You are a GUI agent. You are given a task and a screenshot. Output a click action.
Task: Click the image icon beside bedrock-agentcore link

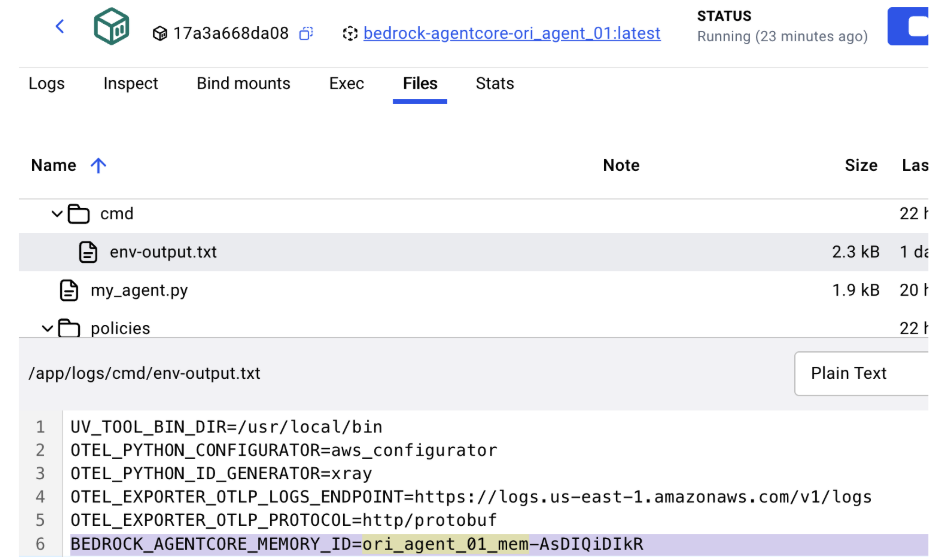click(x=350, y=34)
